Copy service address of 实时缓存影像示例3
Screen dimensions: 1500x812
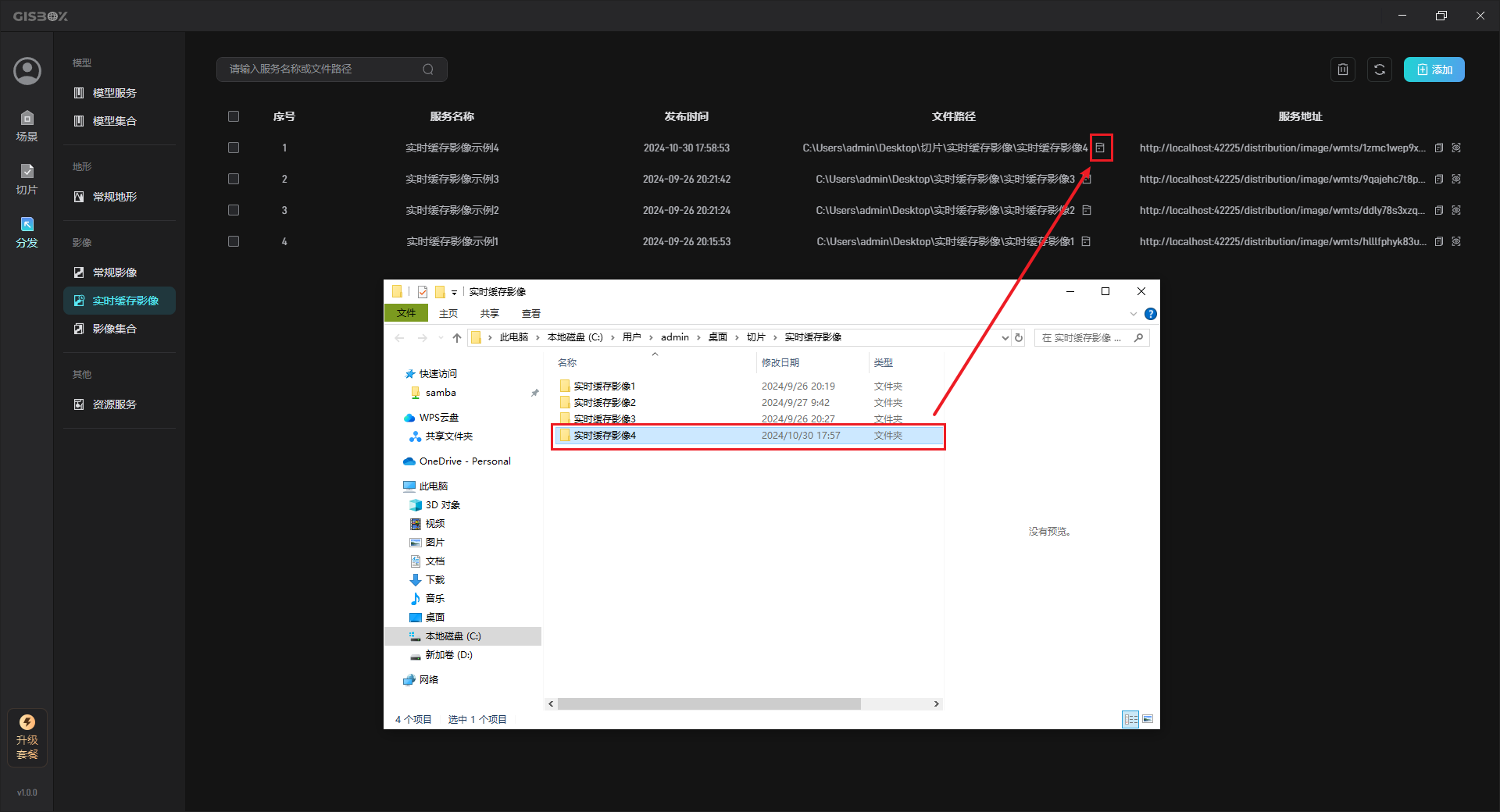click(x=1439, y=179)
